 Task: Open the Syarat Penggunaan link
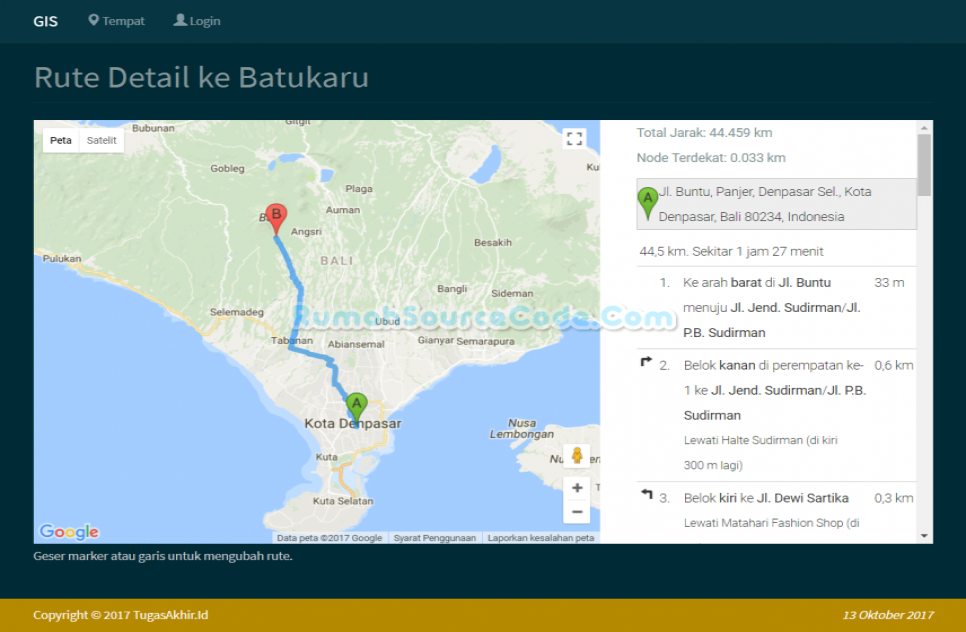click(434, 537)
